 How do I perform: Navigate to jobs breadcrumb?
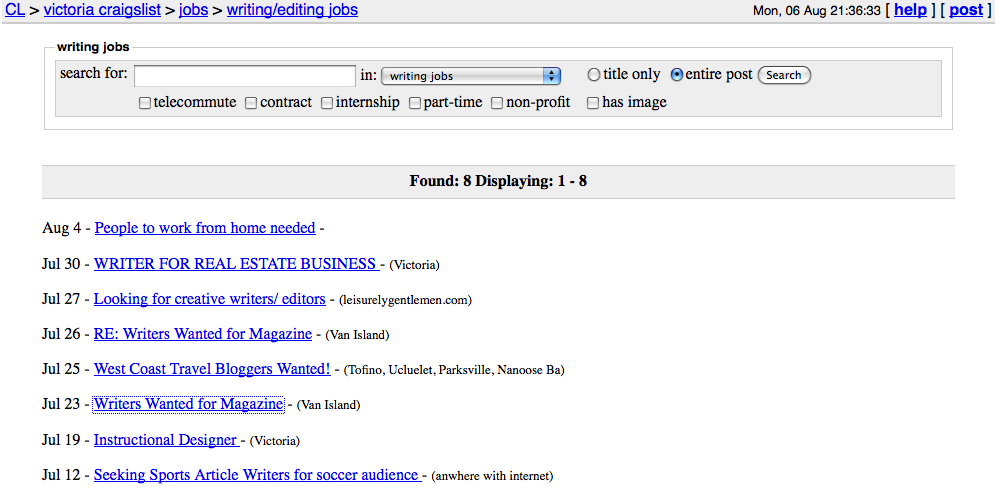[x=193, y=10]
